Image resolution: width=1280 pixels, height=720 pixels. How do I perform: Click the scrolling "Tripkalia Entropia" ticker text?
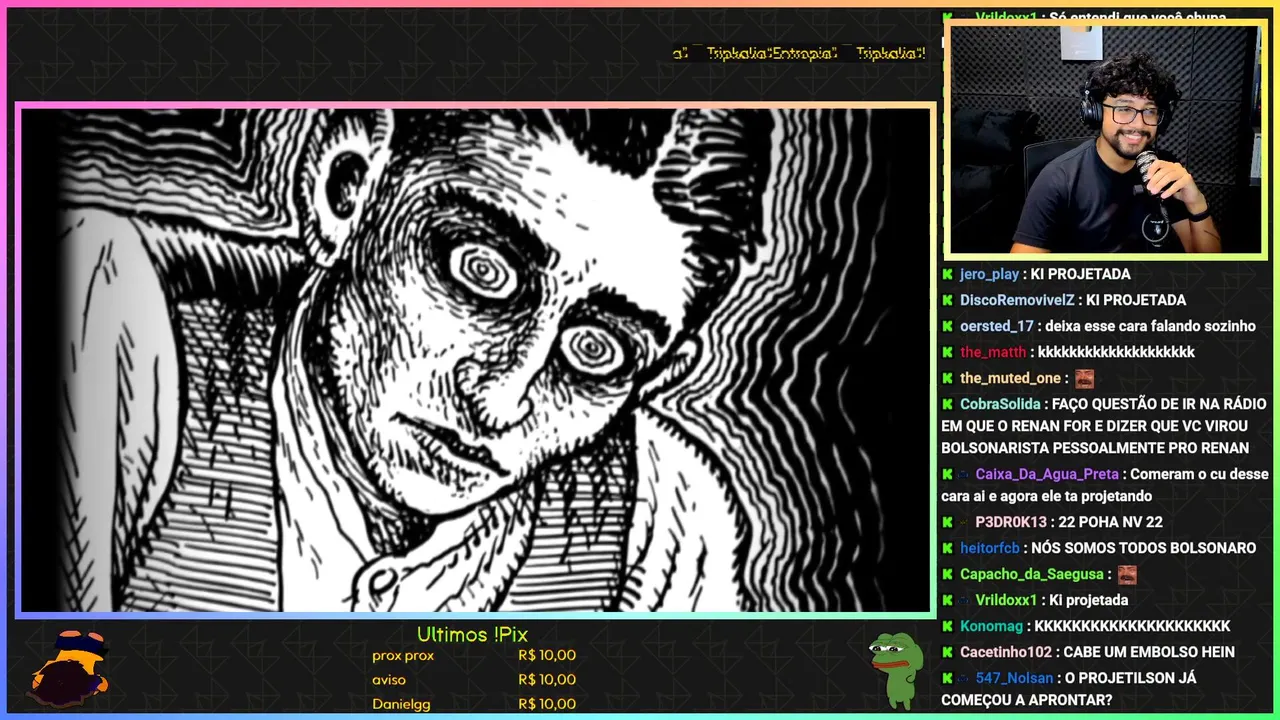click(799, 53)
